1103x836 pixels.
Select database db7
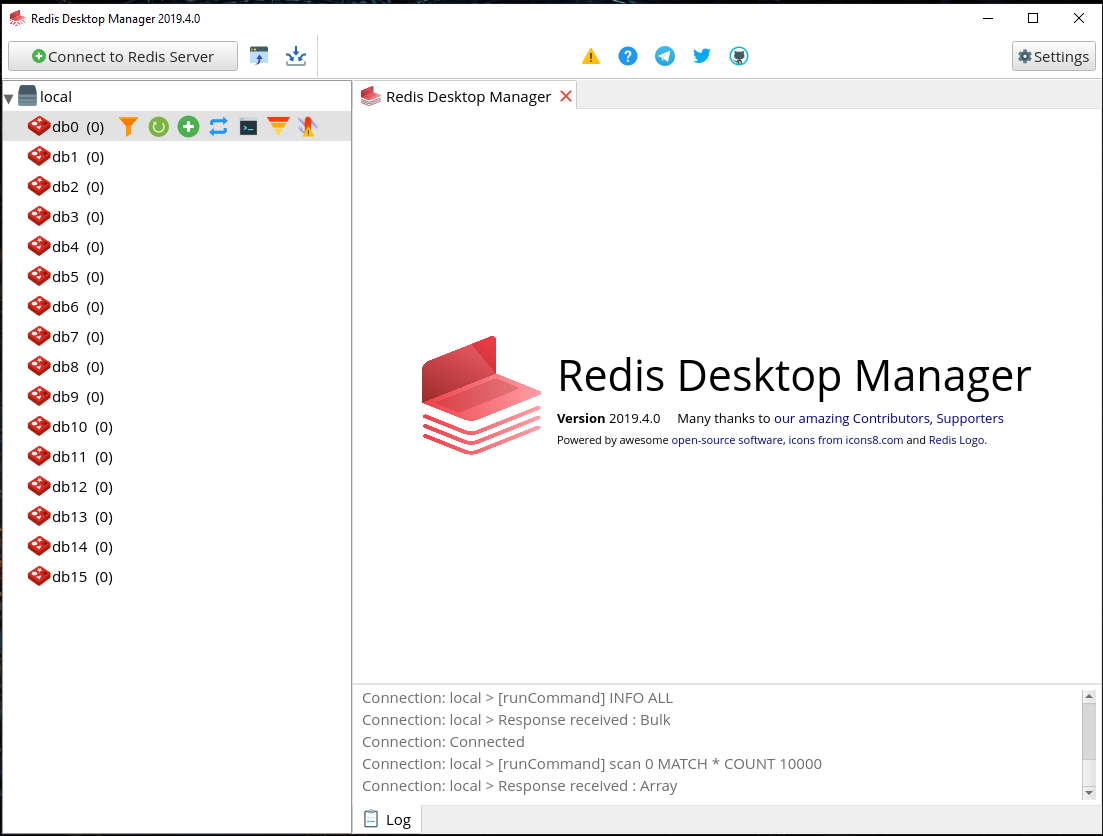[x=177, y=337]
